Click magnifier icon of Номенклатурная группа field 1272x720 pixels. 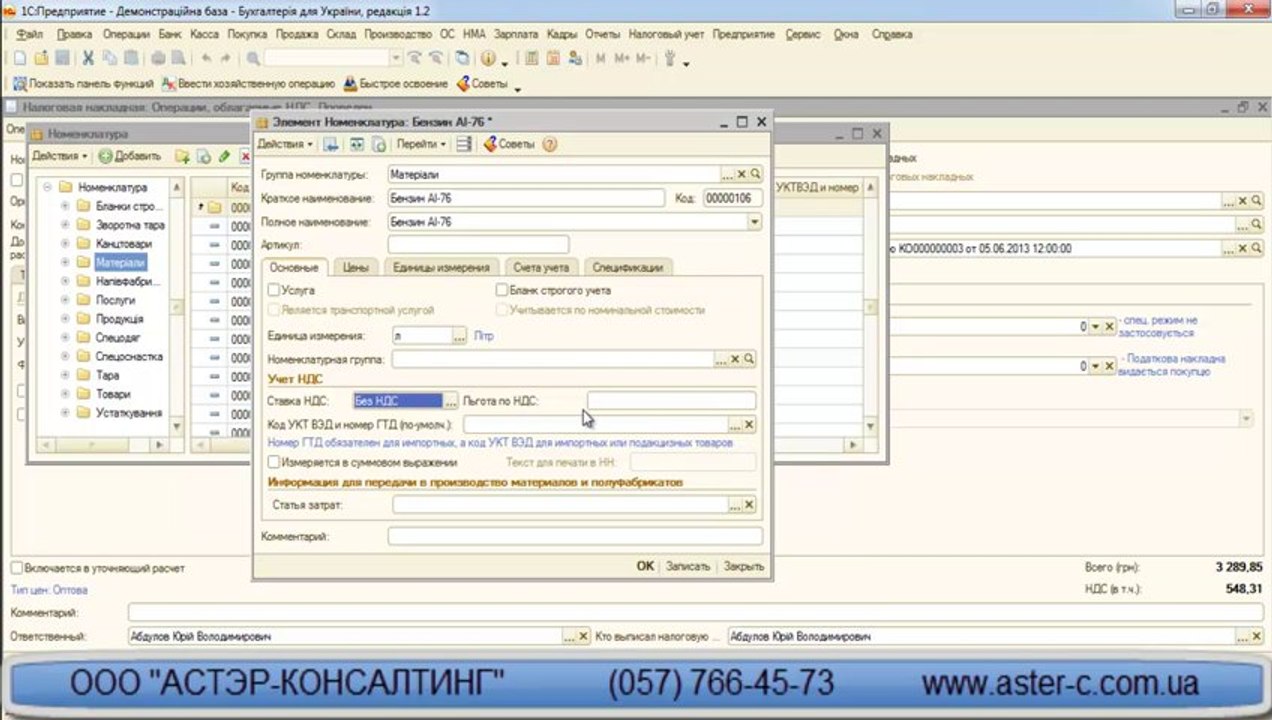(749, 359)
